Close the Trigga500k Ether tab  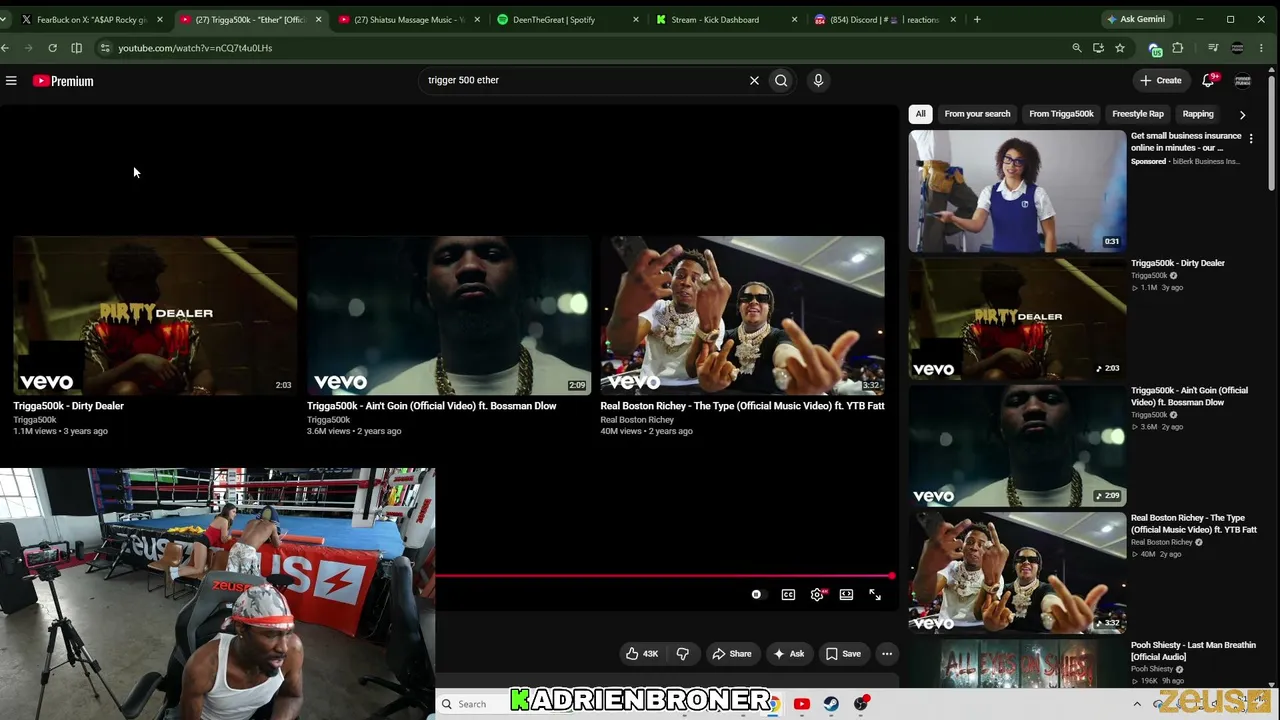(x=318, y=19)
